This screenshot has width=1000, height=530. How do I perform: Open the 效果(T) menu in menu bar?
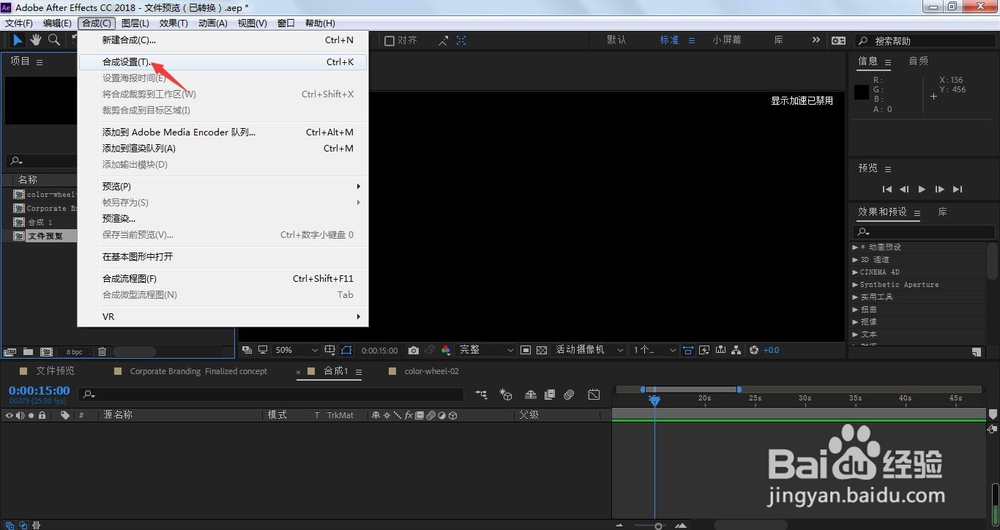point(173,23)
